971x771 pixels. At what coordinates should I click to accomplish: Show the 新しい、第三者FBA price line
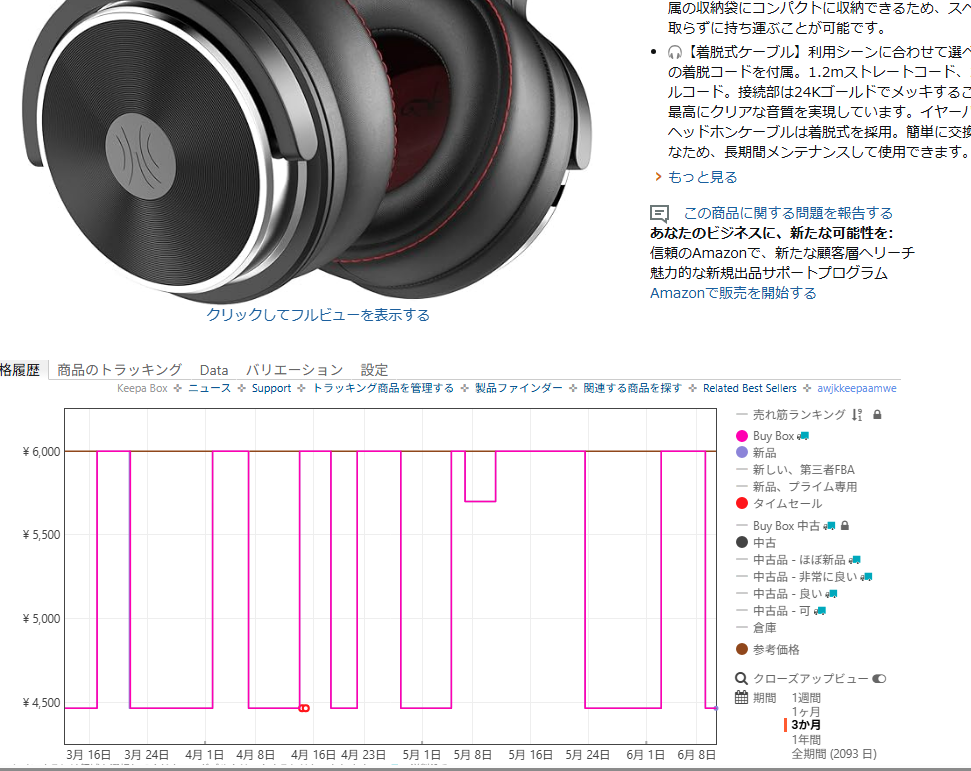[796, 470]
